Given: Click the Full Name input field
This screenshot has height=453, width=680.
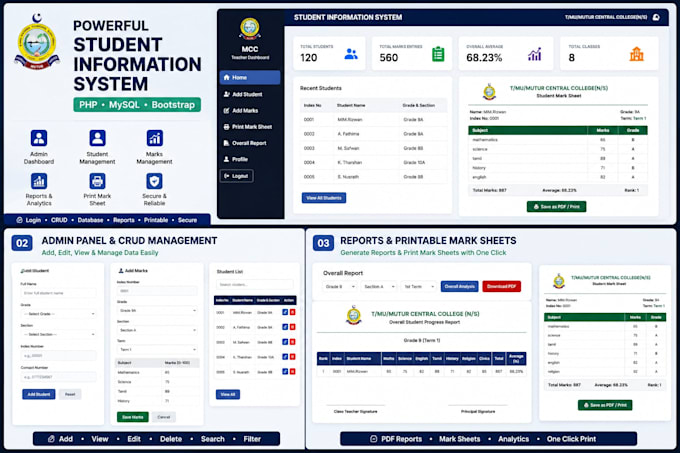Looking at the screenshot, I should click(x=59, y=293).
